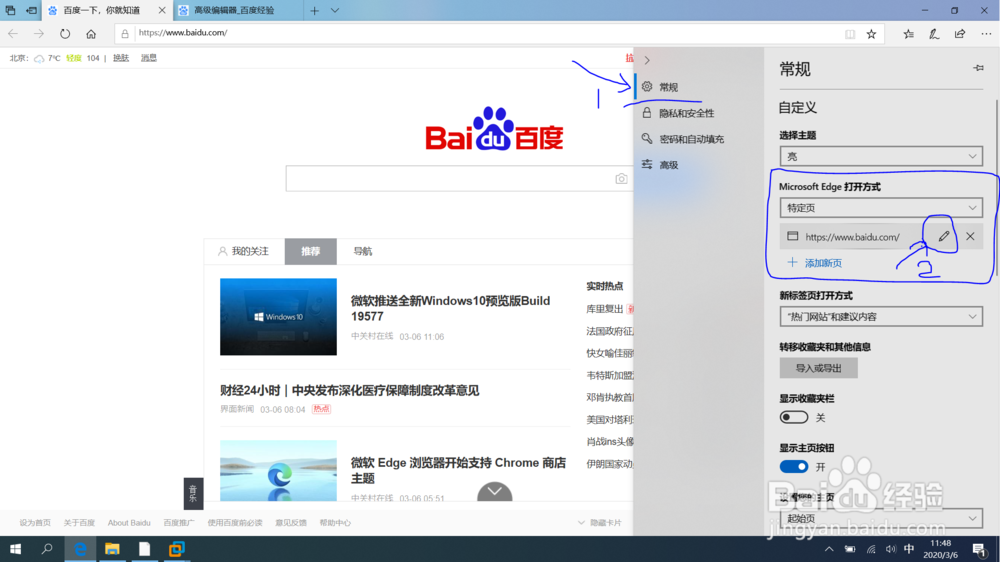Select 高级 settings category
The height and width of the screenshot is (562, 1000).
[x=698, y=165]
